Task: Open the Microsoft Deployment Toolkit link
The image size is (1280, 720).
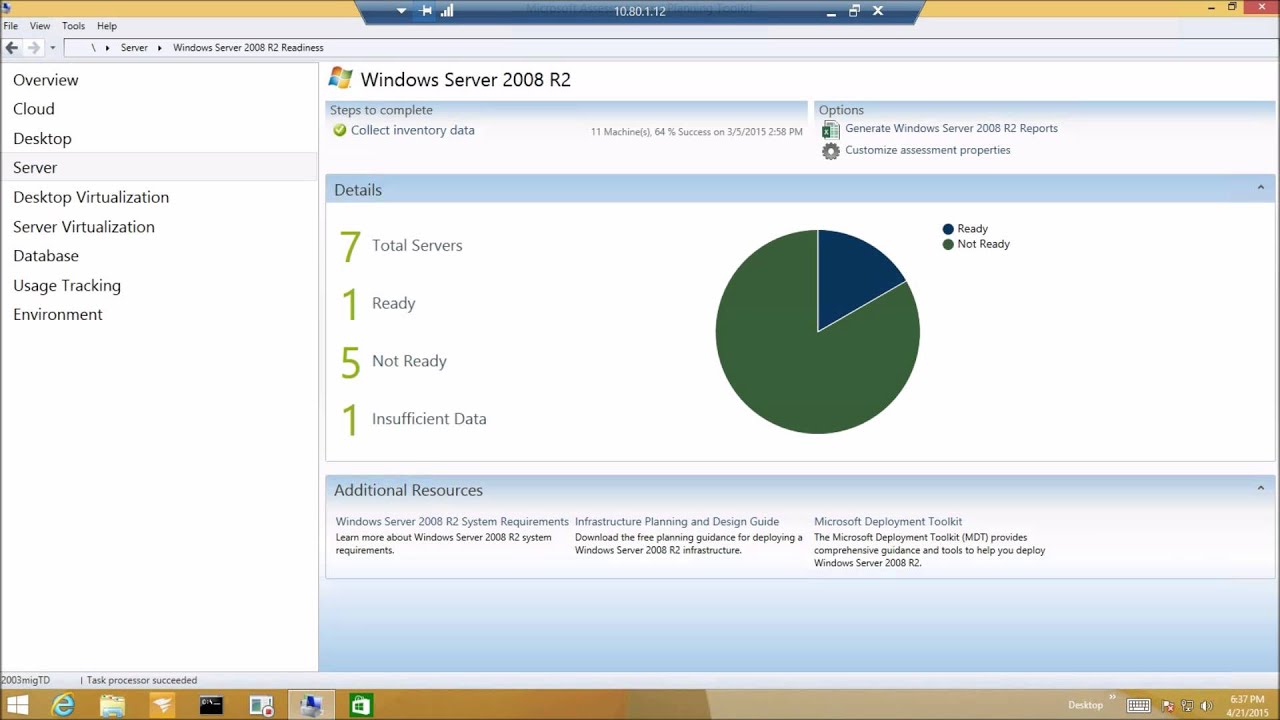Action: 888,521
